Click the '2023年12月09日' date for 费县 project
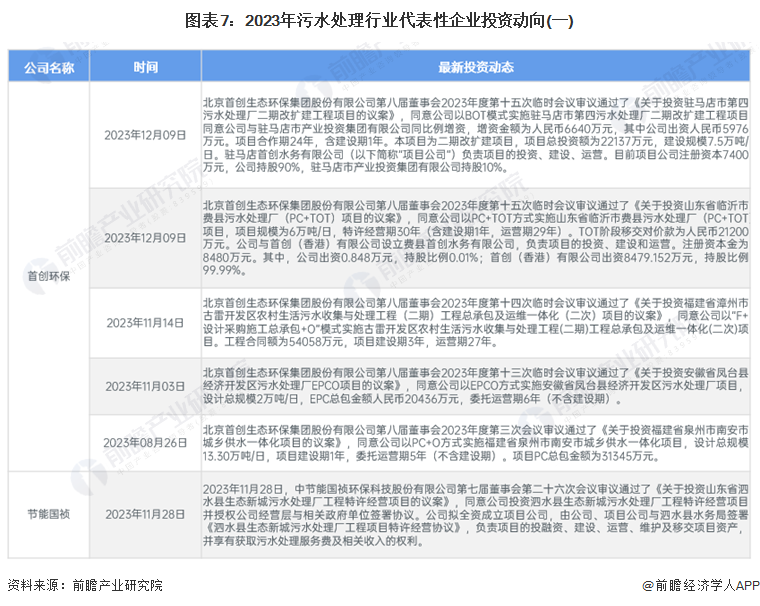 point(145,238)
